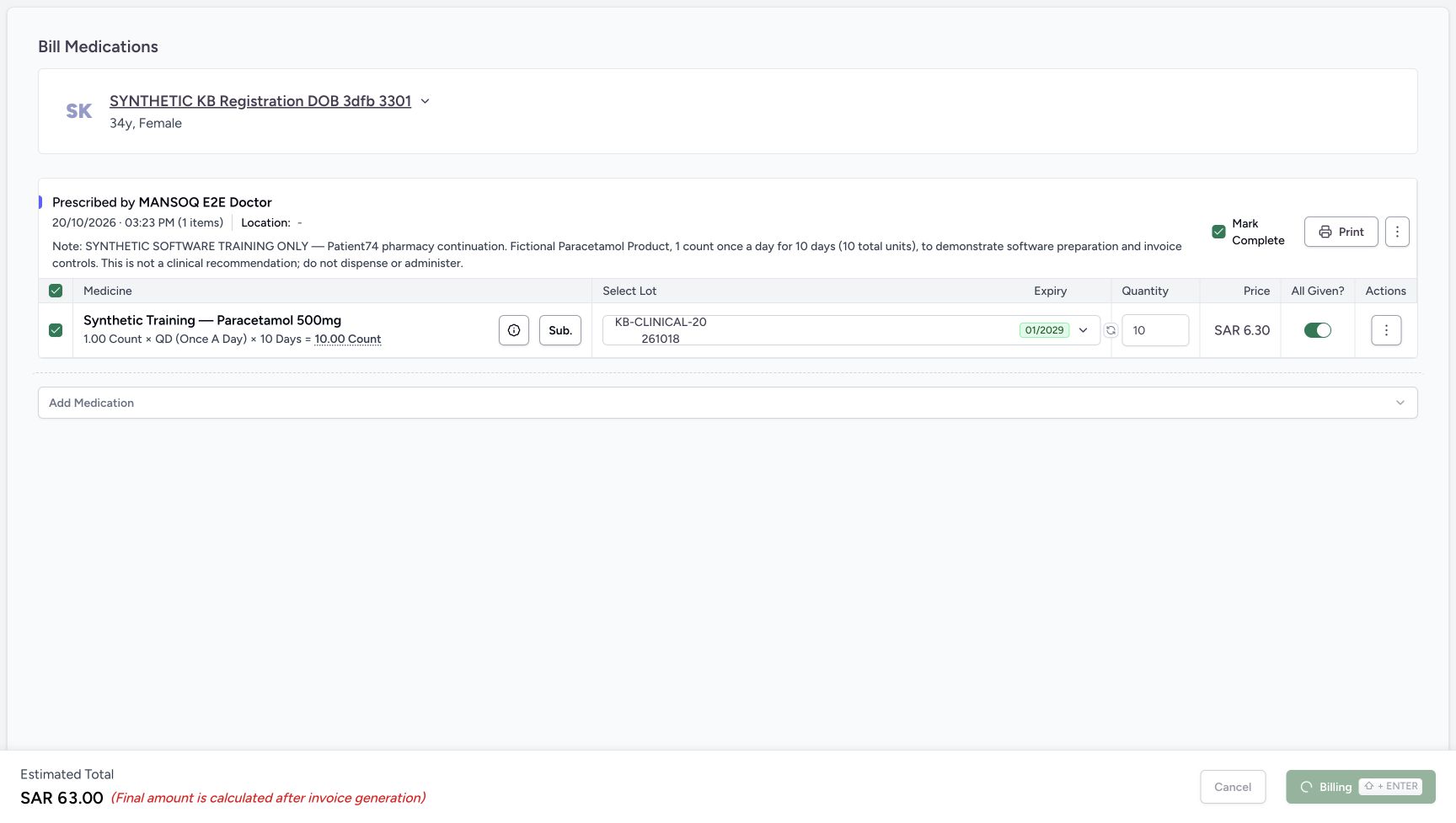Click the SK patient avatar

(x=79, y=111)
